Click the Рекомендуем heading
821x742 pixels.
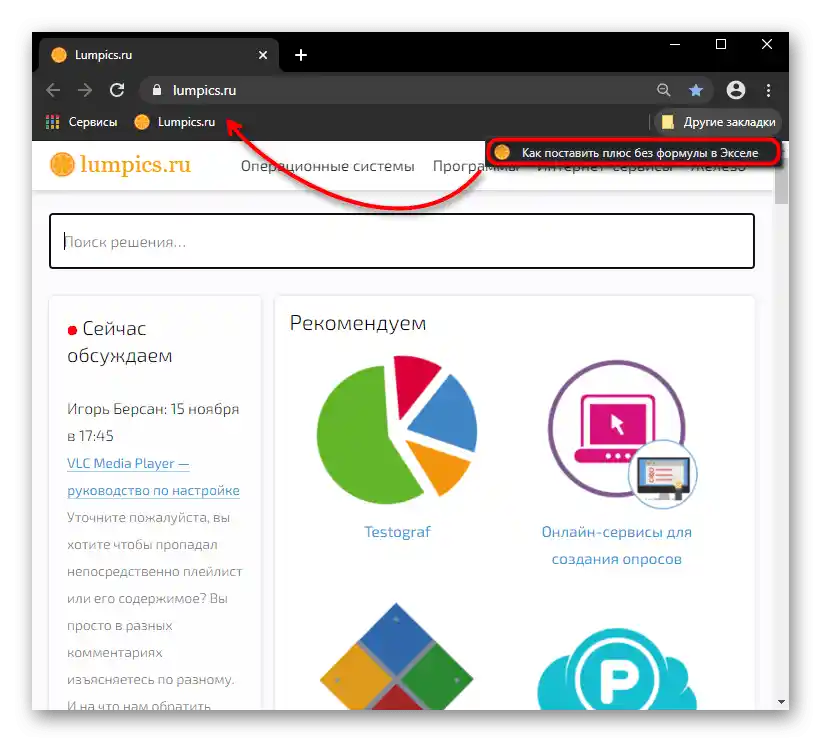coord(358,323)
